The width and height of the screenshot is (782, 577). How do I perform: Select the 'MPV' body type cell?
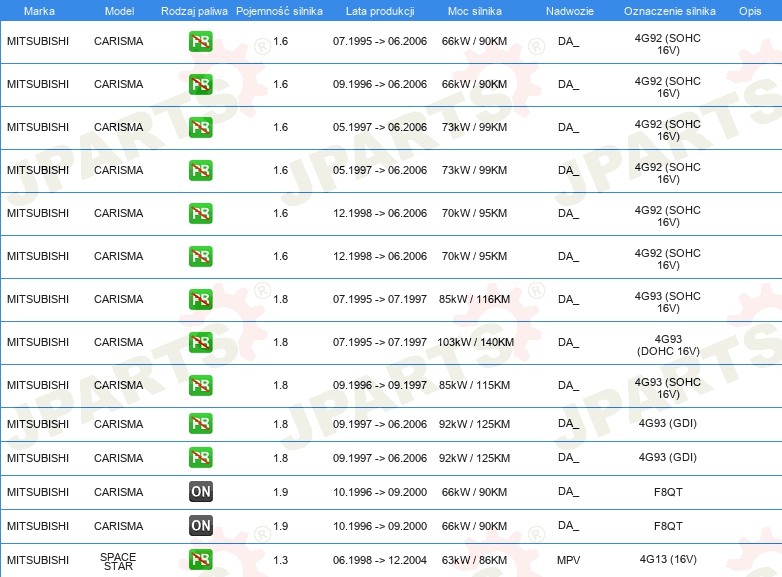tap(569, 560)
